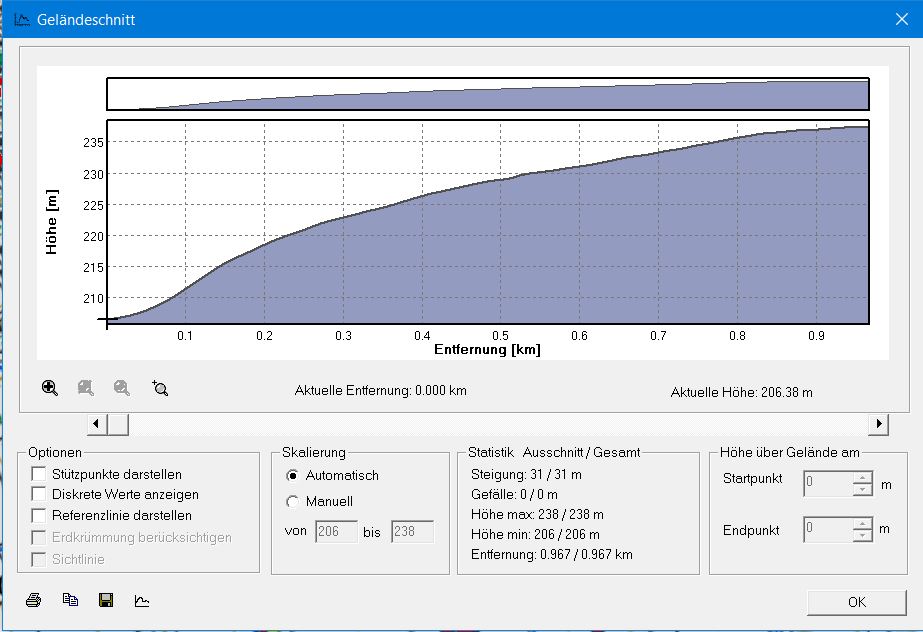Screen dimensions: 923x632
Task: Click the Startpunkt height input field
Action: [827, 484]
